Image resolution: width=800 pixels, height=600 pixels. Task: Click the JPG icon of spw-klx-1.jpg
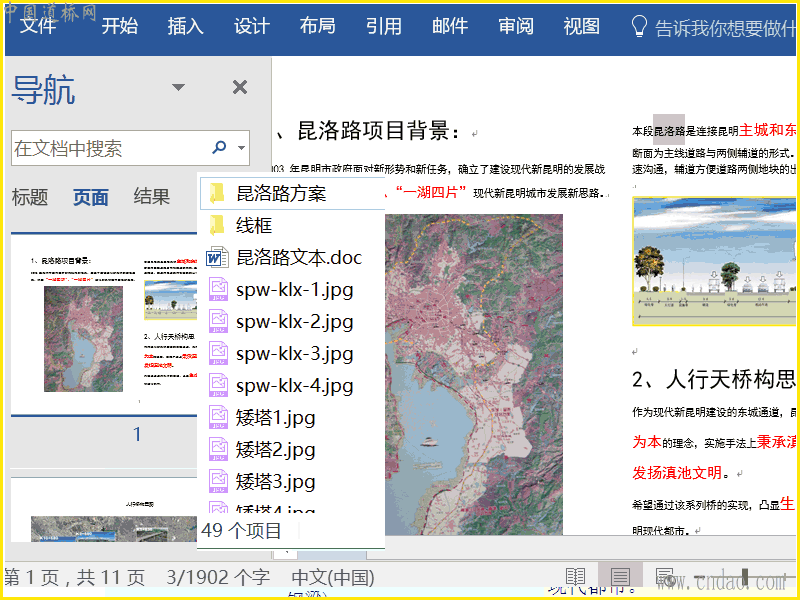click(218, 289)
